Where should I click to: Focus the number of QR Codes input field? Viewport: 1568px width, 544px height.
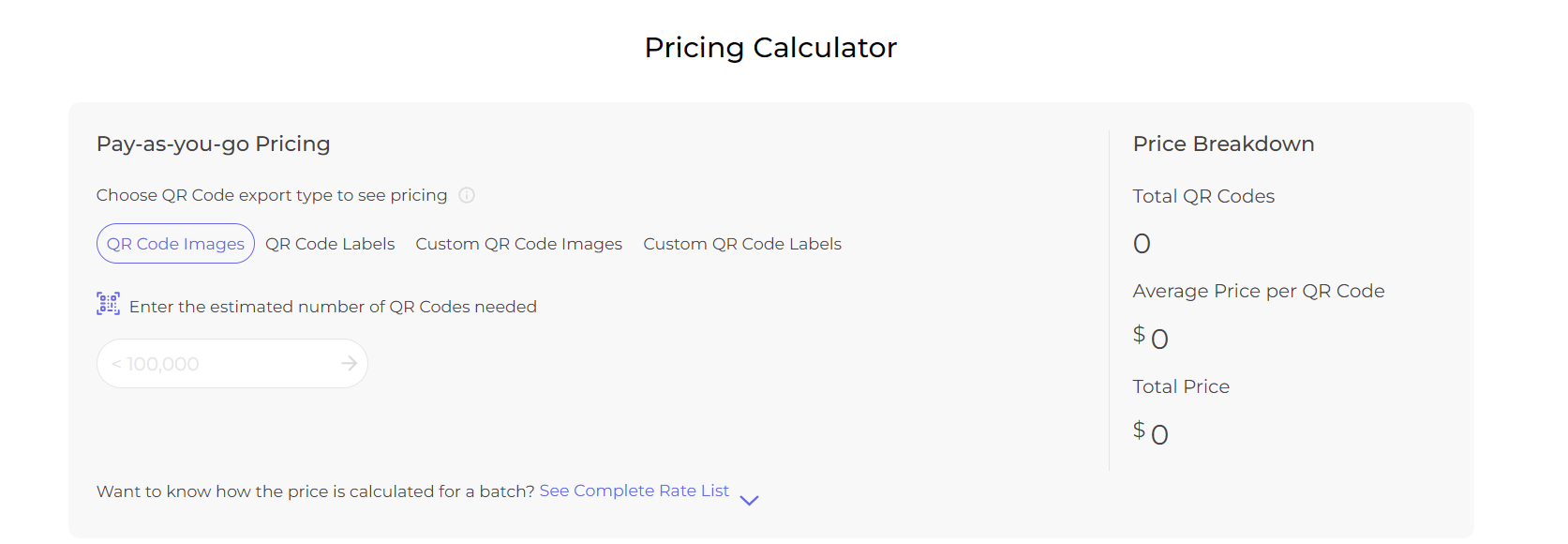(231, 364)
